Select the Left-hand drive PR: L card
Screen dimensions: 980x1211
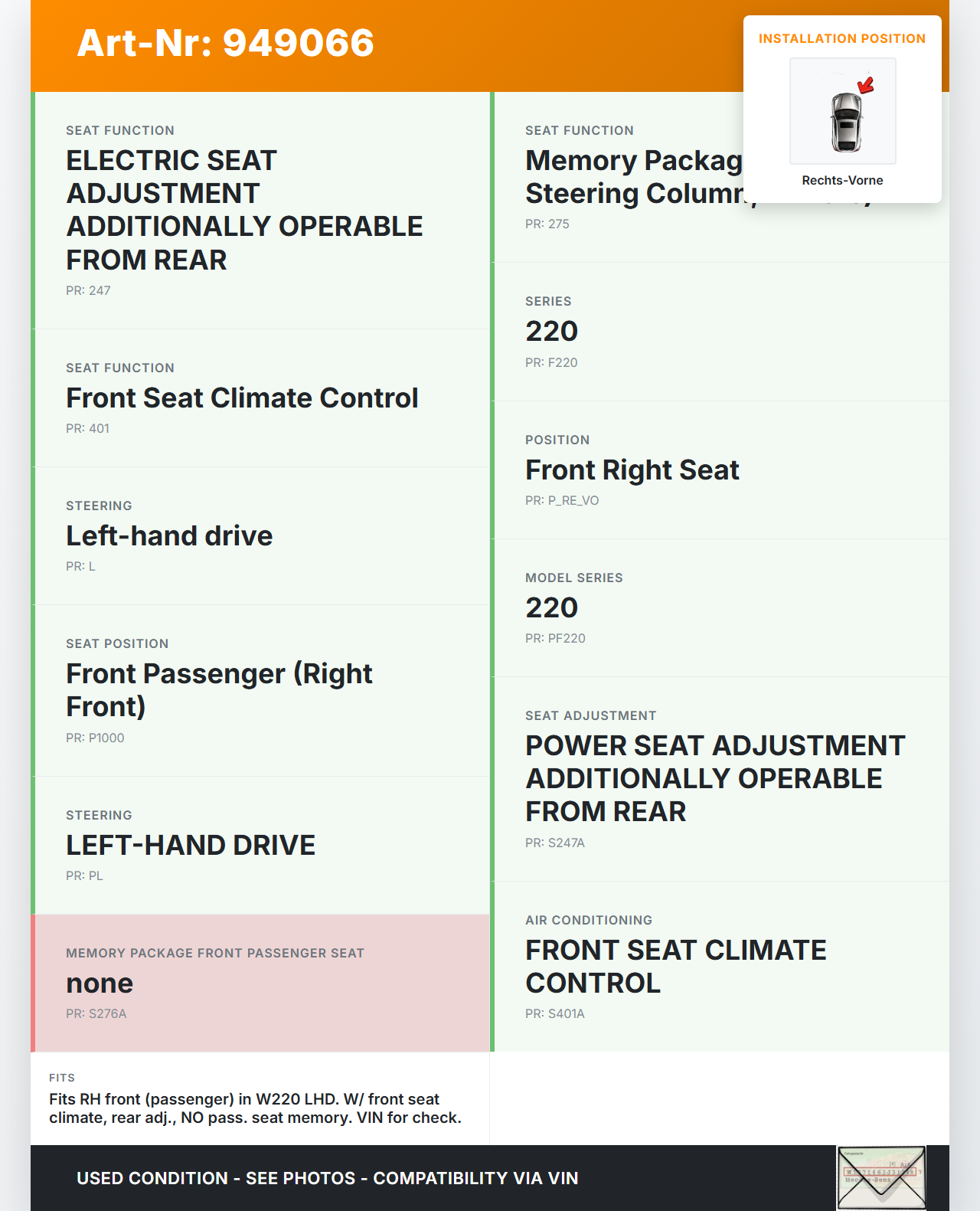coord(260,535)
